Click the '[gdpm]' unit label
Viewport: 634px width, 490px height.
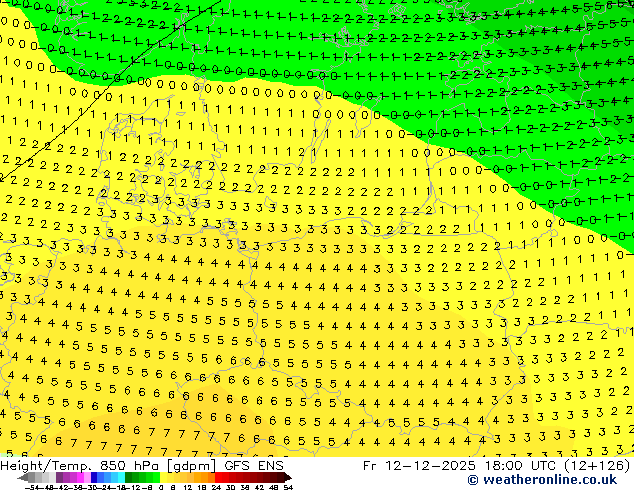(x=191, y=467)
